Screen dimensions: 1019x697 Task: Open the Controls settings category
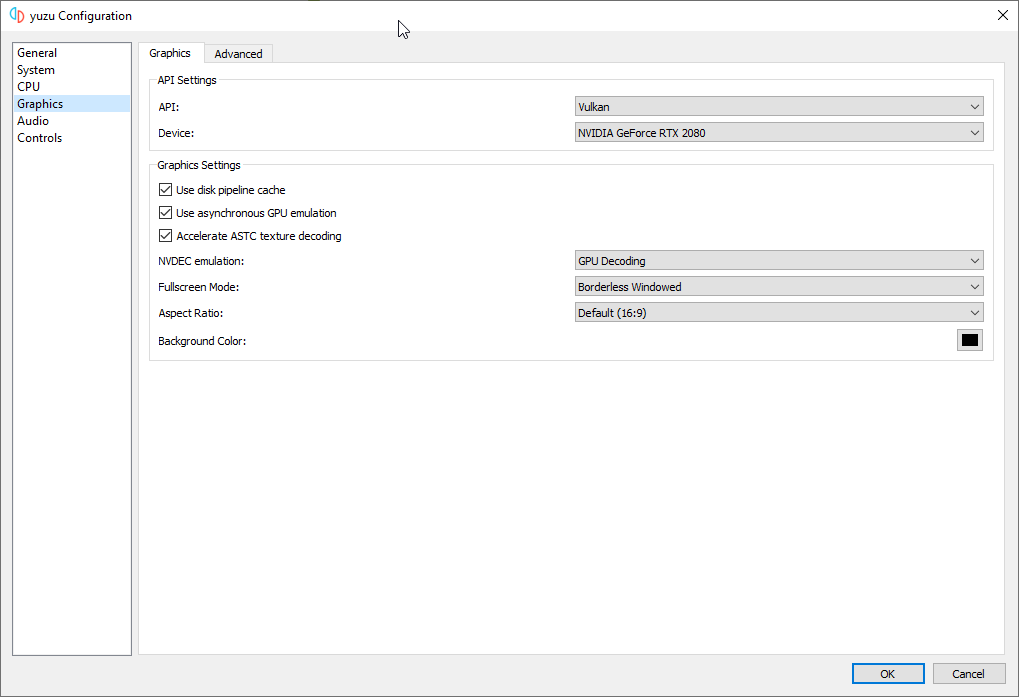[x=40, y=138]
